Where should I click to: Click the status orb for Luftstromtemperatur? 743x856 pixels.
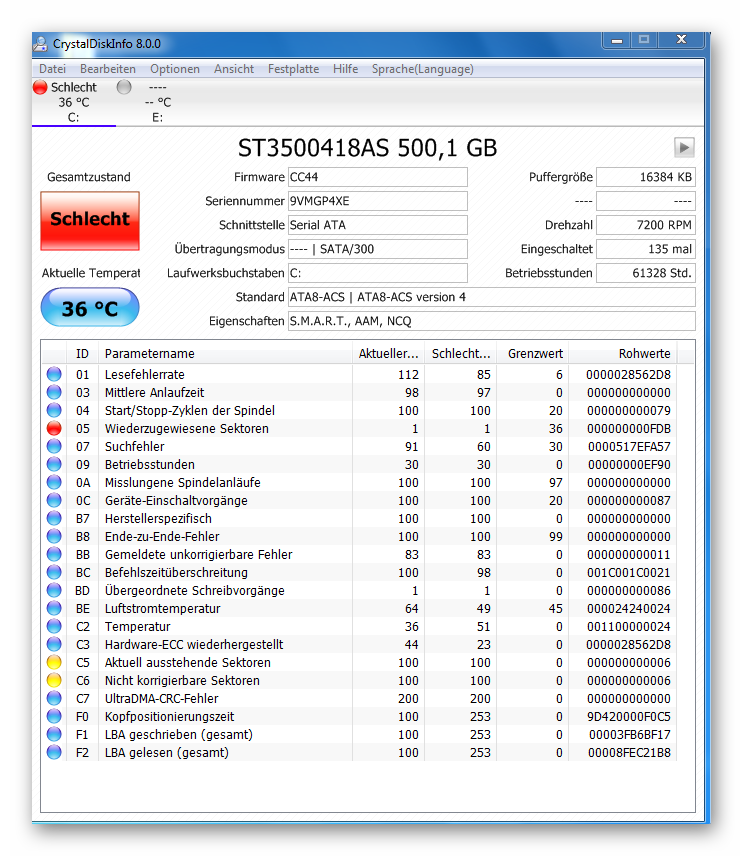[x=54, y=608]
